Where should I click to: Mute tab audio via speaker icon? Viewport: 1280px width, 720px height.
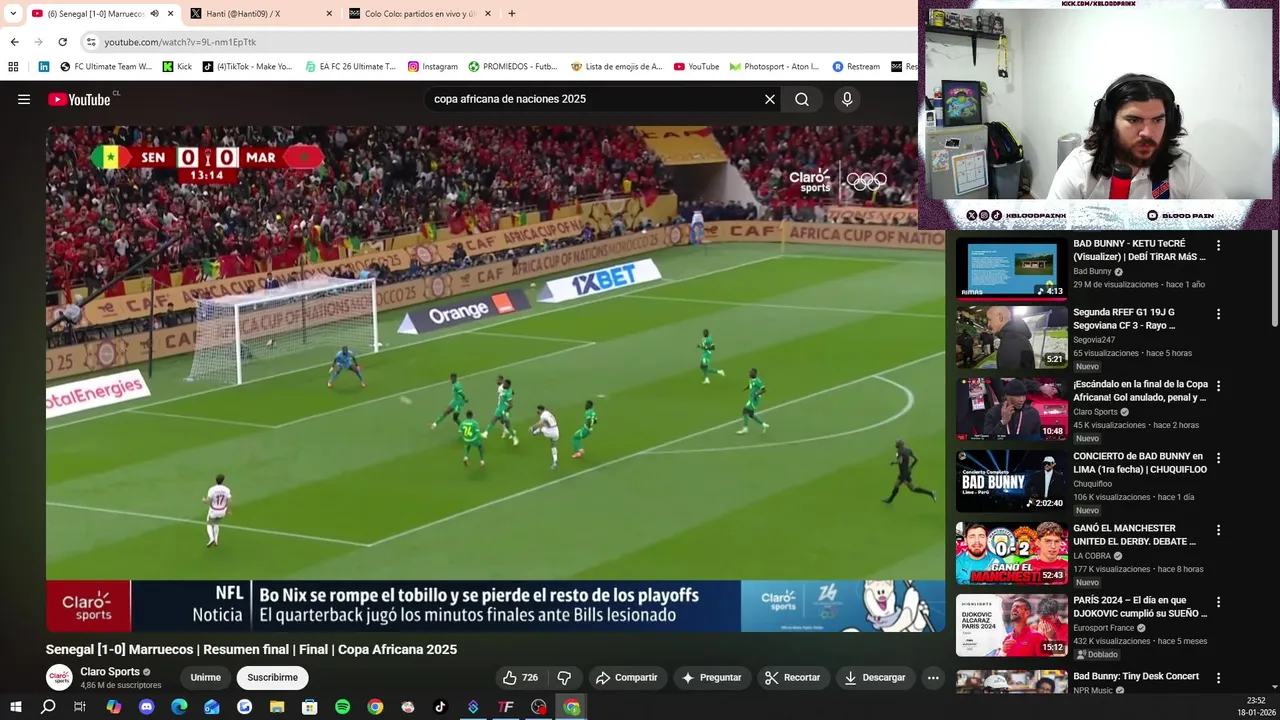[154, 14]
